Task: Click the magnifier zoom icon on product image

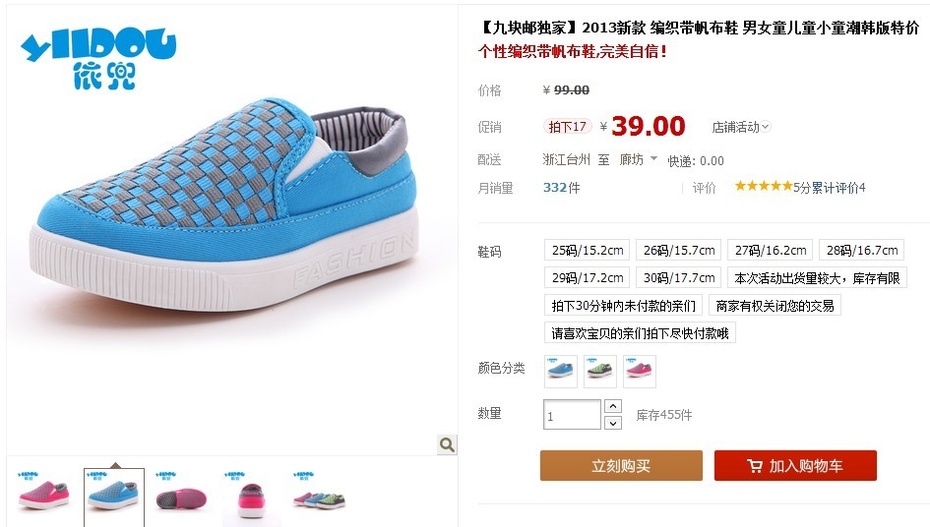Action: click(447, 444)
